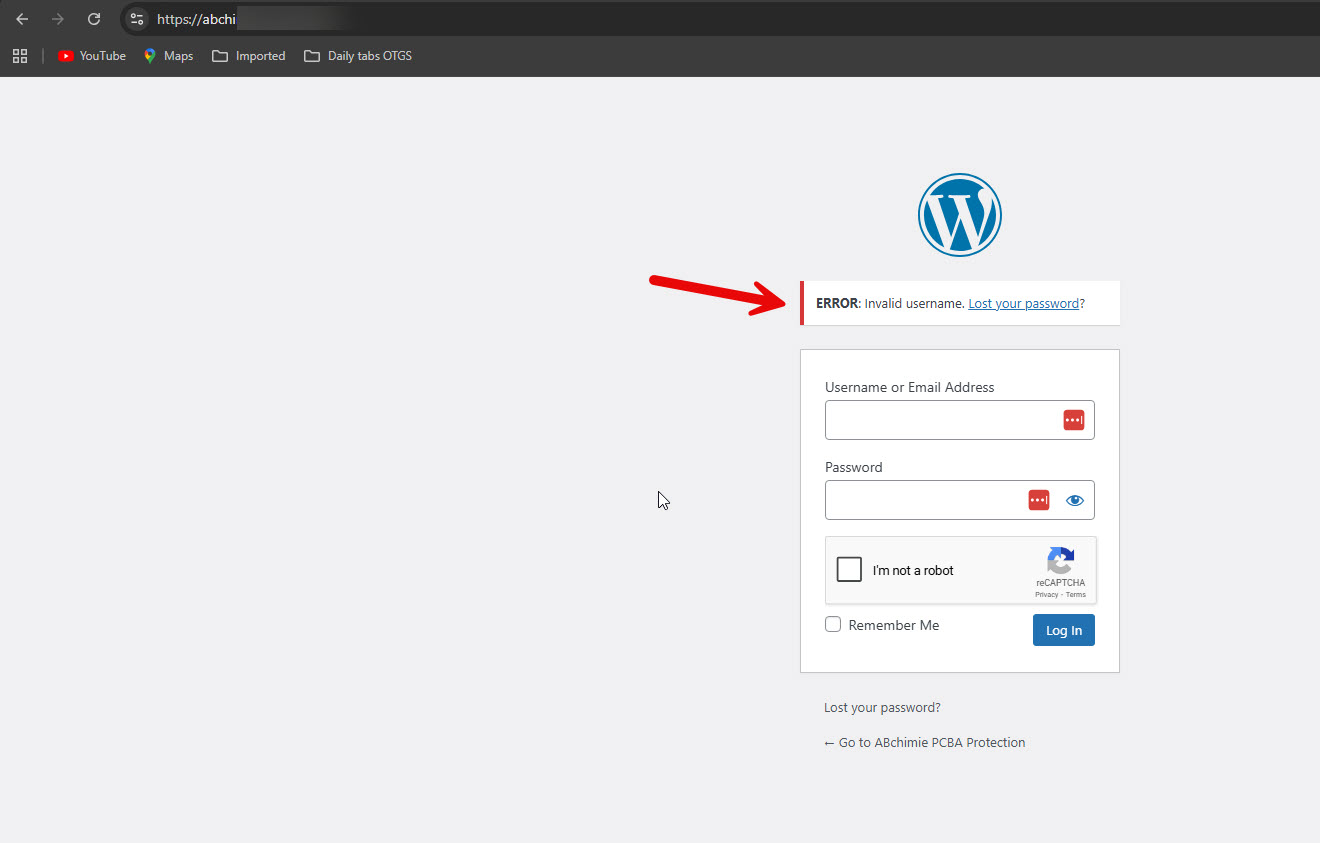Enable the Remember Me checkbox
The height and width of the screenshot is (843, 1320).
click(833, 625)
